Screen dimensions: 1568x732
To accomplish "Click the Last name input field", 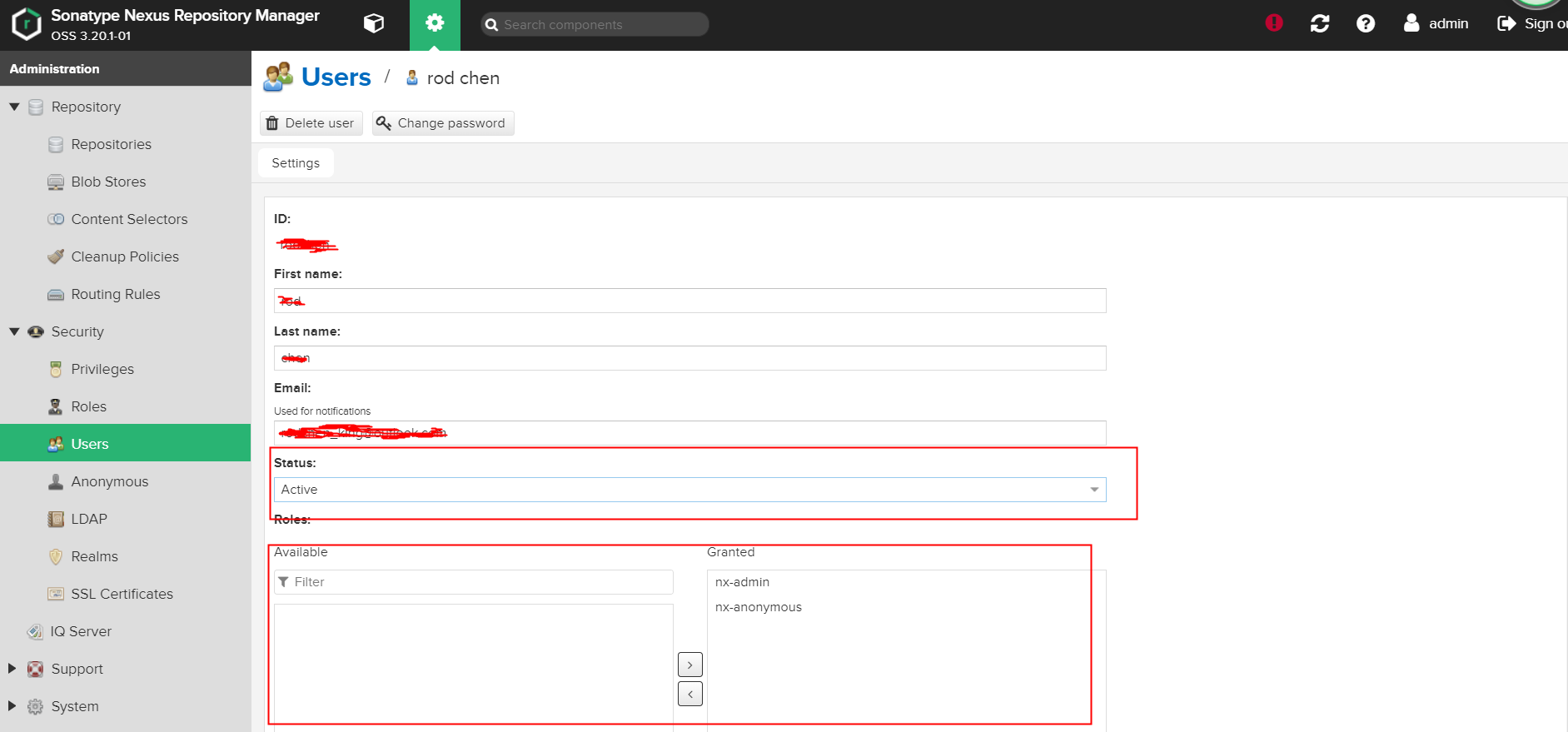I will tap(689, 358).
